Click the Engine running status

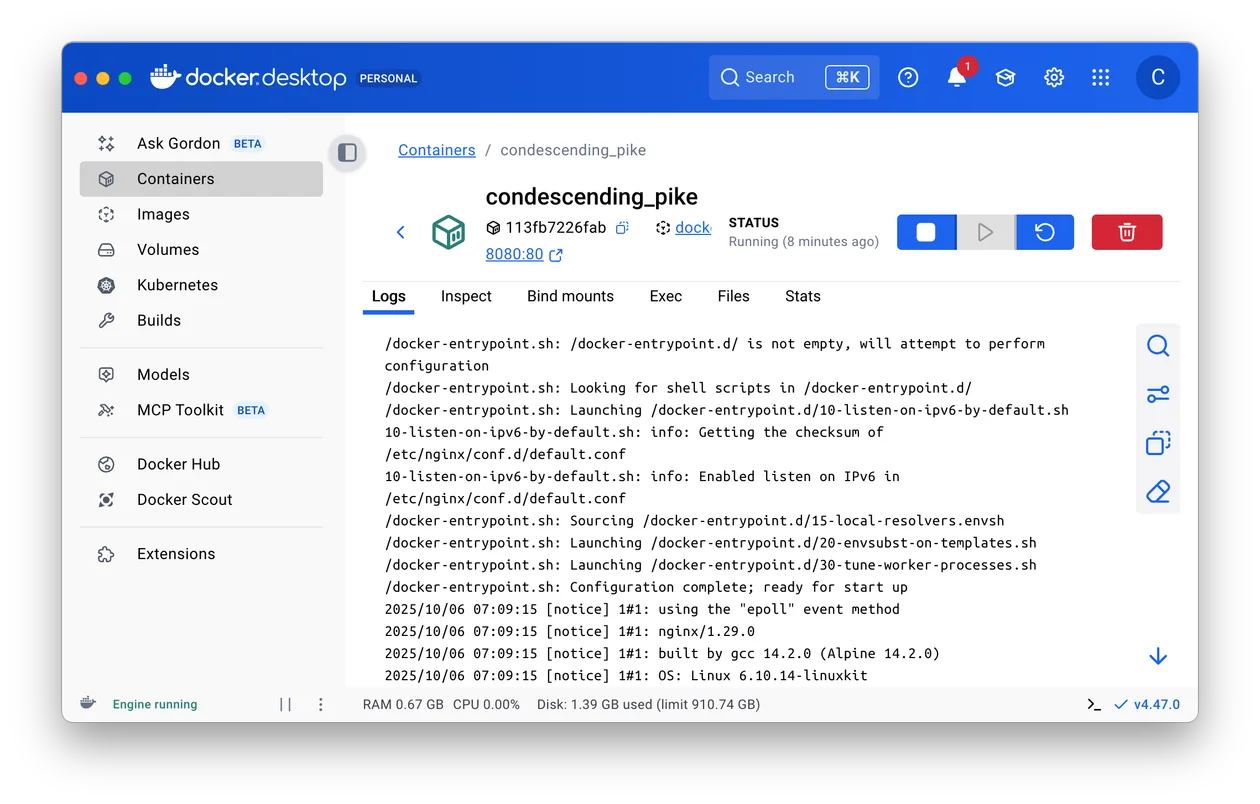pyautogui.click(x=155, y=704)
